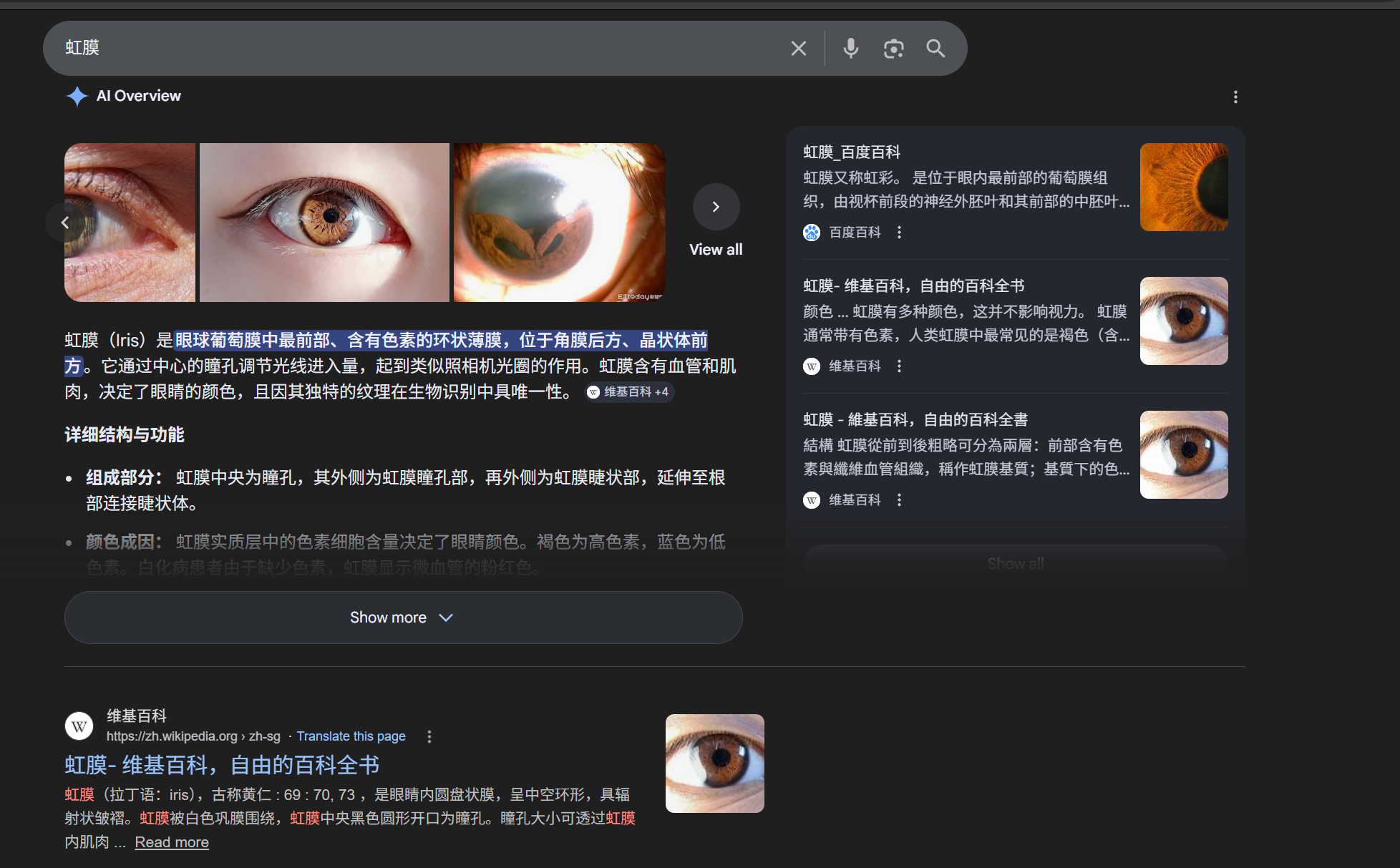Click View all images link
The width and height of the screenshot is (1400, 868).
click(715, 250)
